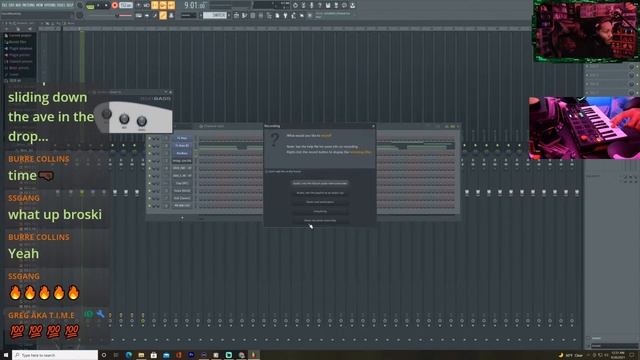Toggle the green LED of first channel rack row
This screenshot has height=360, width=640.
click(x=149, y=138)
